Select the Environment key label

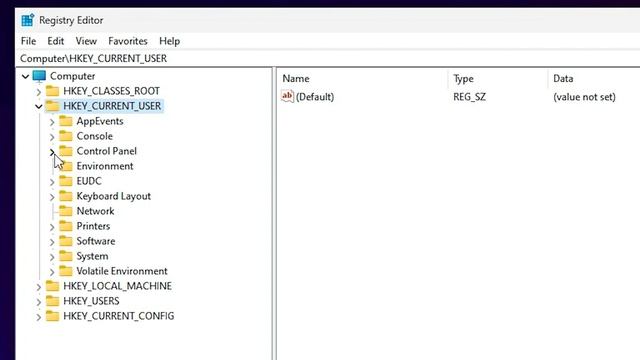pyautogui.click(x=105, y=166)
